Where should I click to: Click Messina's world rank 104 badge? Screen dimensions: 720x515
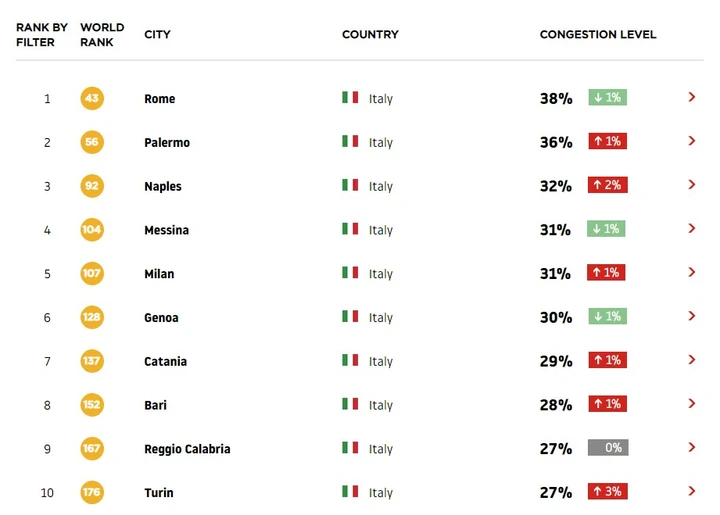92,230
